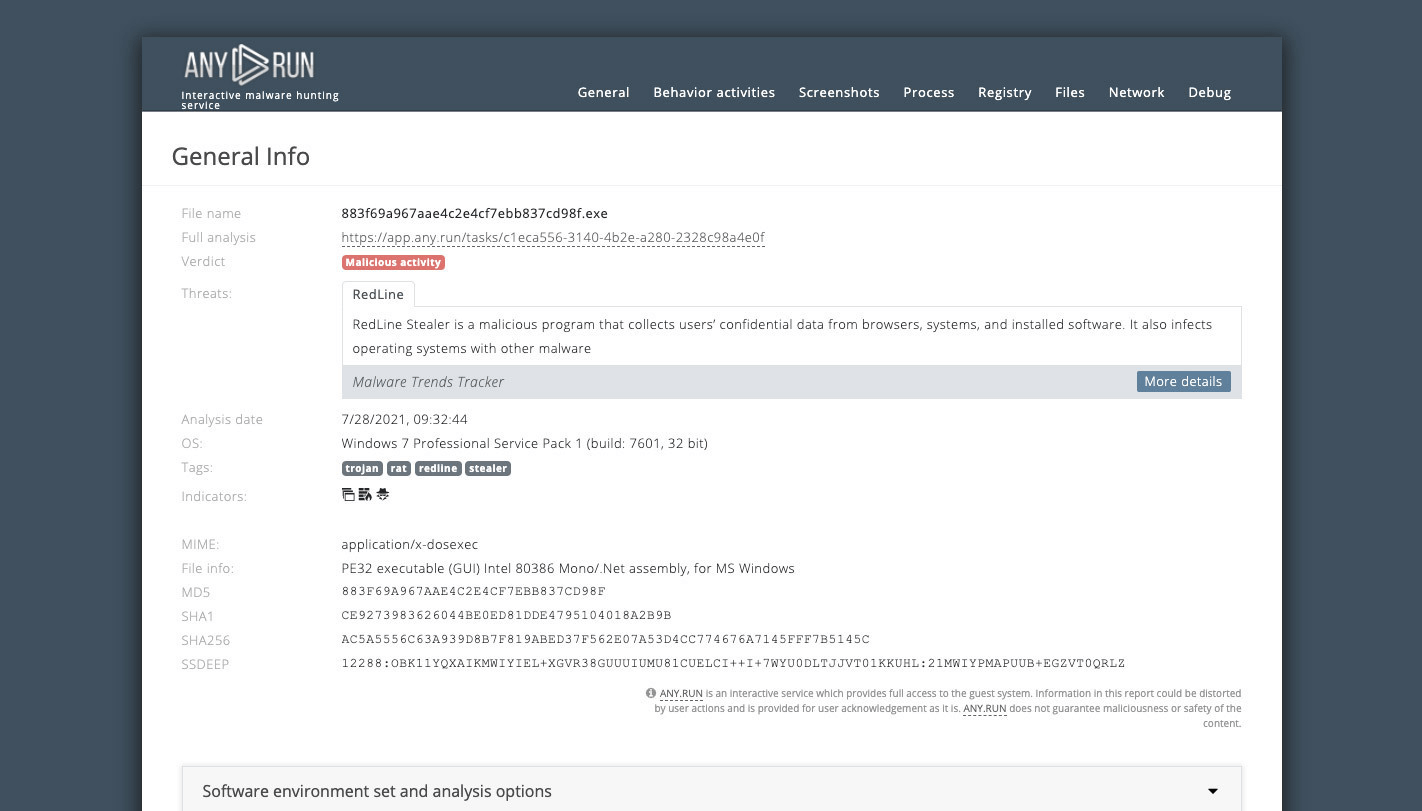Open the Debug navigation item
The height and width of the screenshot is (811, 1422).
click(1209, 92)
